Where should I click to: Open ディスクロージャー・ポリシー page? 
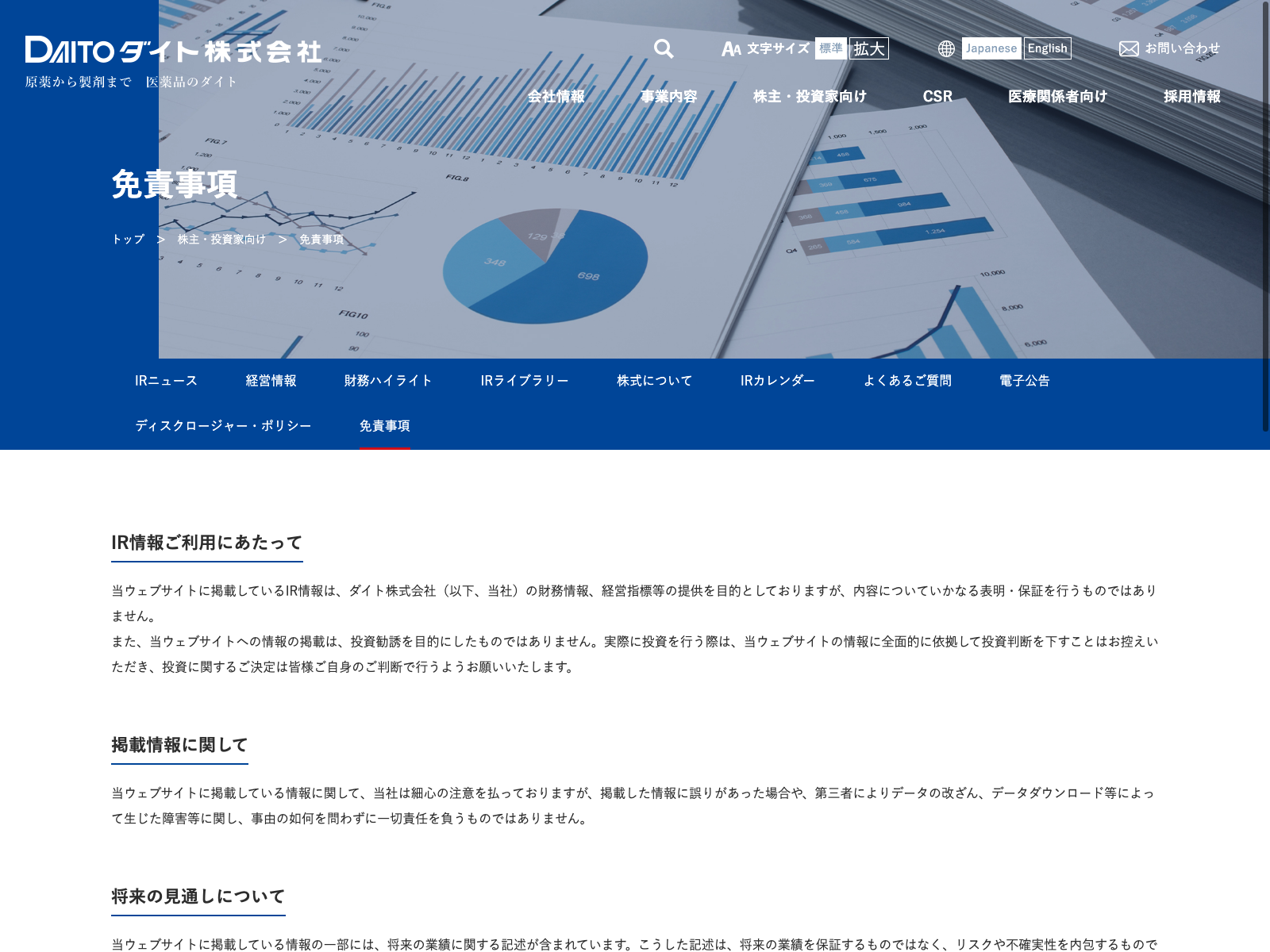tap(223, 426)
